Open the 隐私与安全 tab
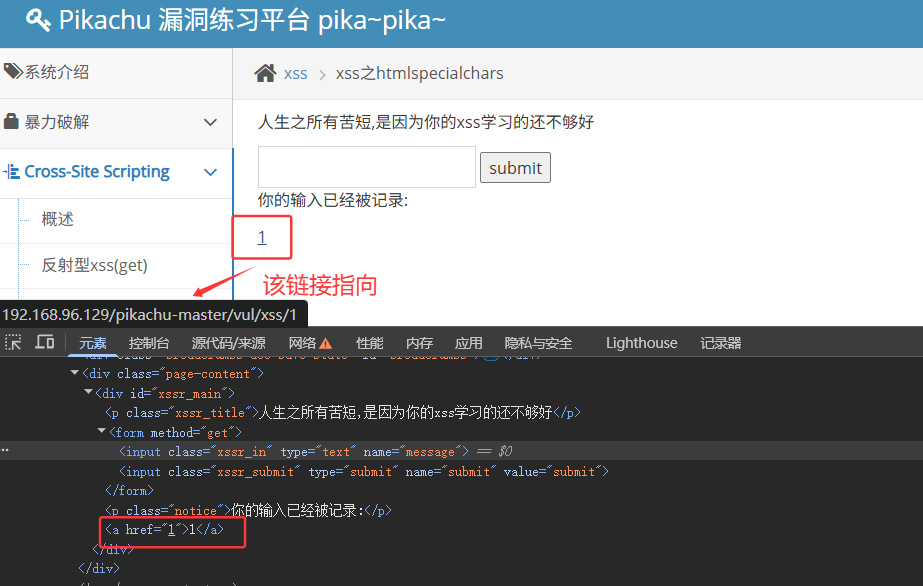This screenshot has width=923, height=586. pos(538,343)
